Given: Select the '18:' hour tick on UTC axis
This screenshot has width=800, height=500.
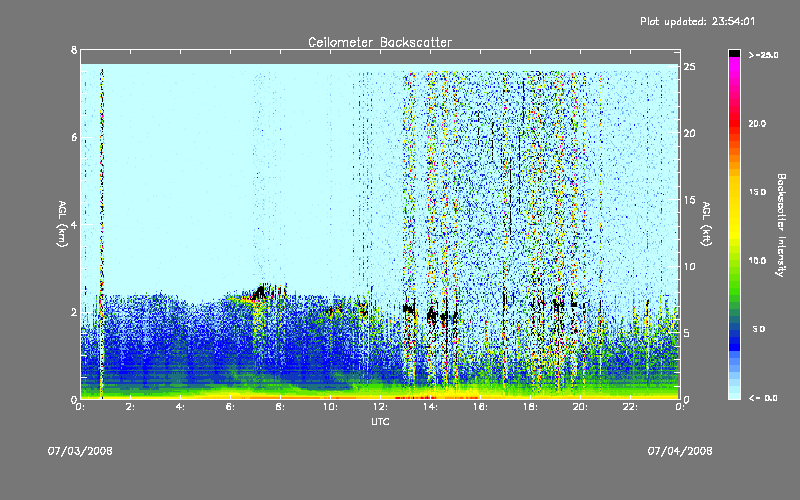Looking at the screenshot, I should (x=531, y=407).
